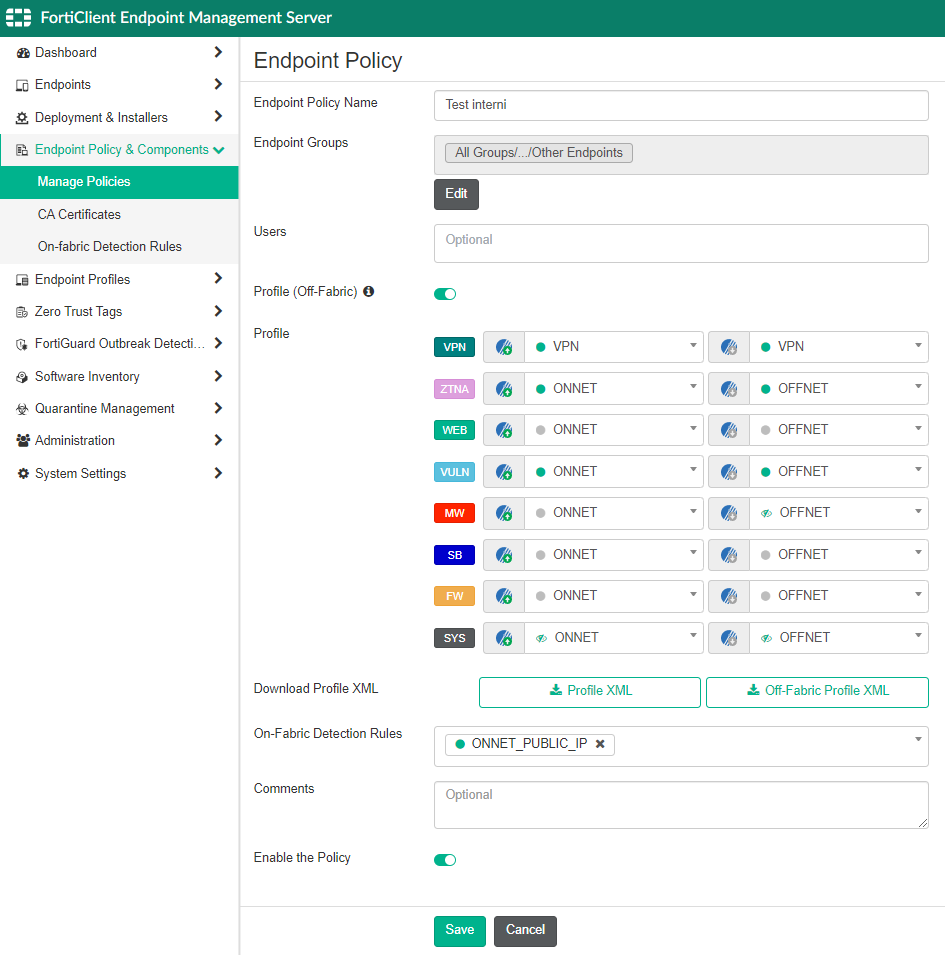The width and height of the screenshot is (945, 955).
Task: Click the Software Inventory icon
Action: click(x=22, y=377)
